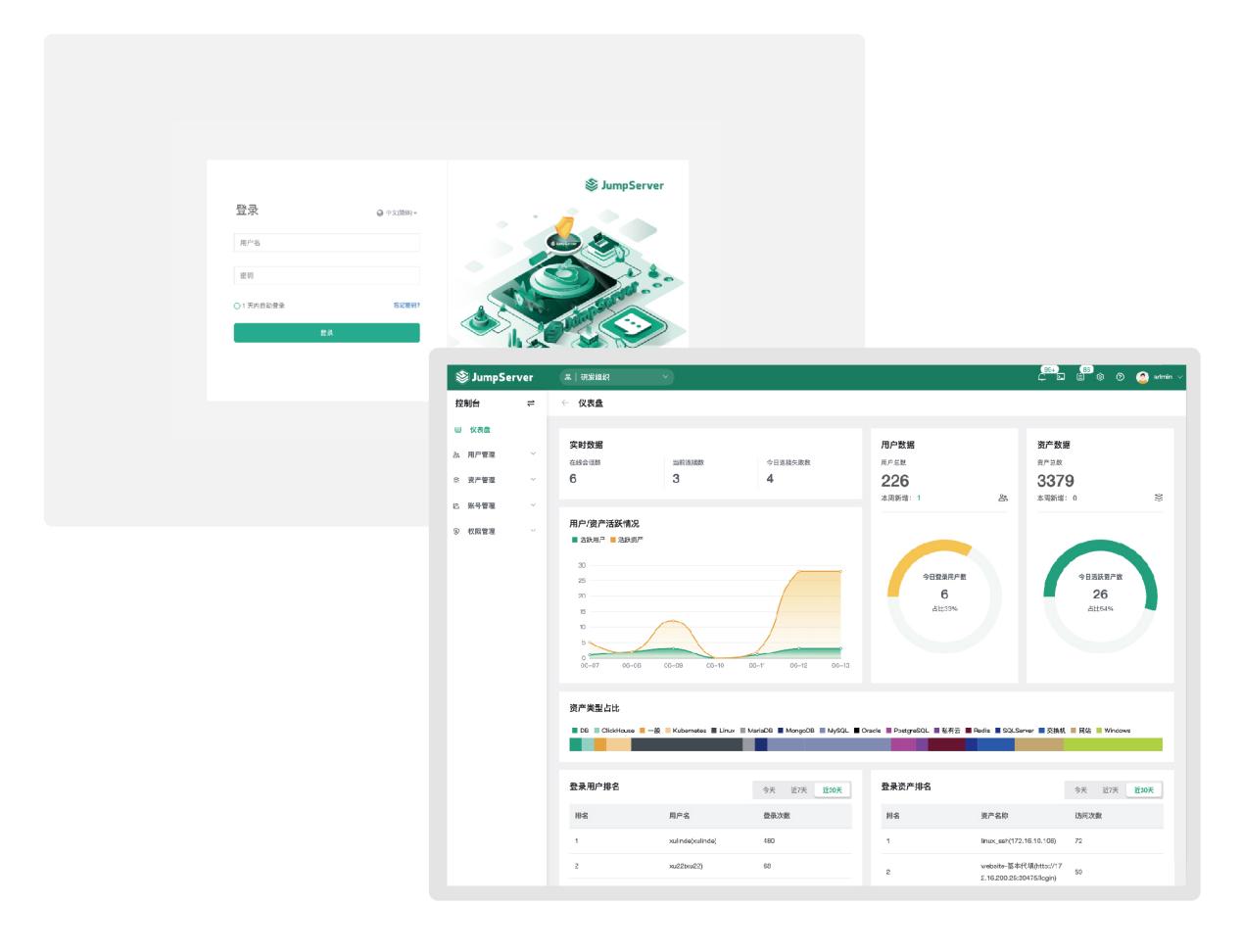Select 今天 tab in 登录资产排名

click(x=1080, y=790)
